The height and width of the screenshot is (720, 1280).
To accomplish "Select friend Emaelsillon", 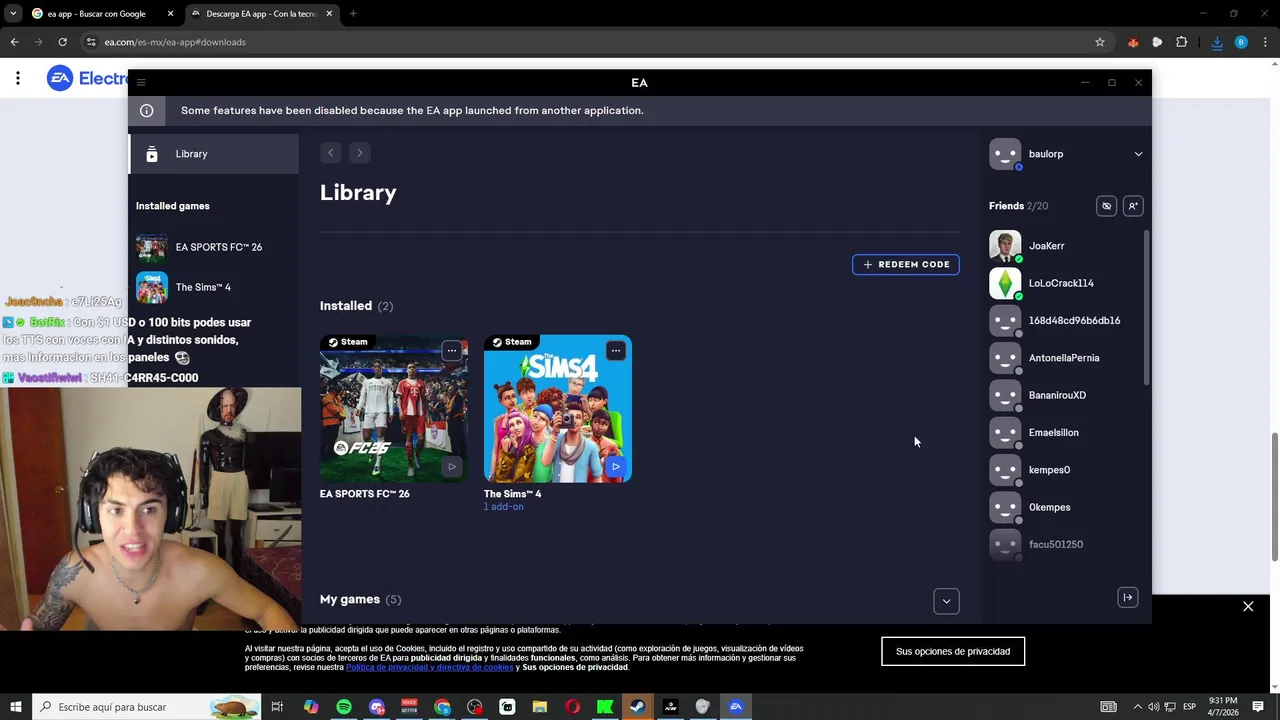I will (x=1064, y=433).
